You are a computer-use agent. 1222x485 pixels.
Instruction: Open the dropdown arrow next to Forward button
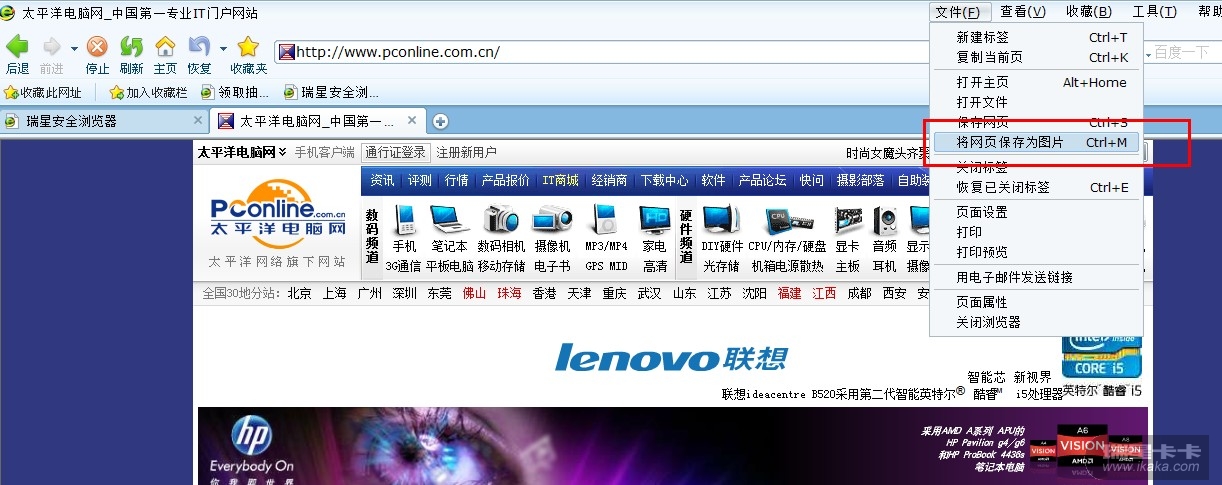pos(74,48)
